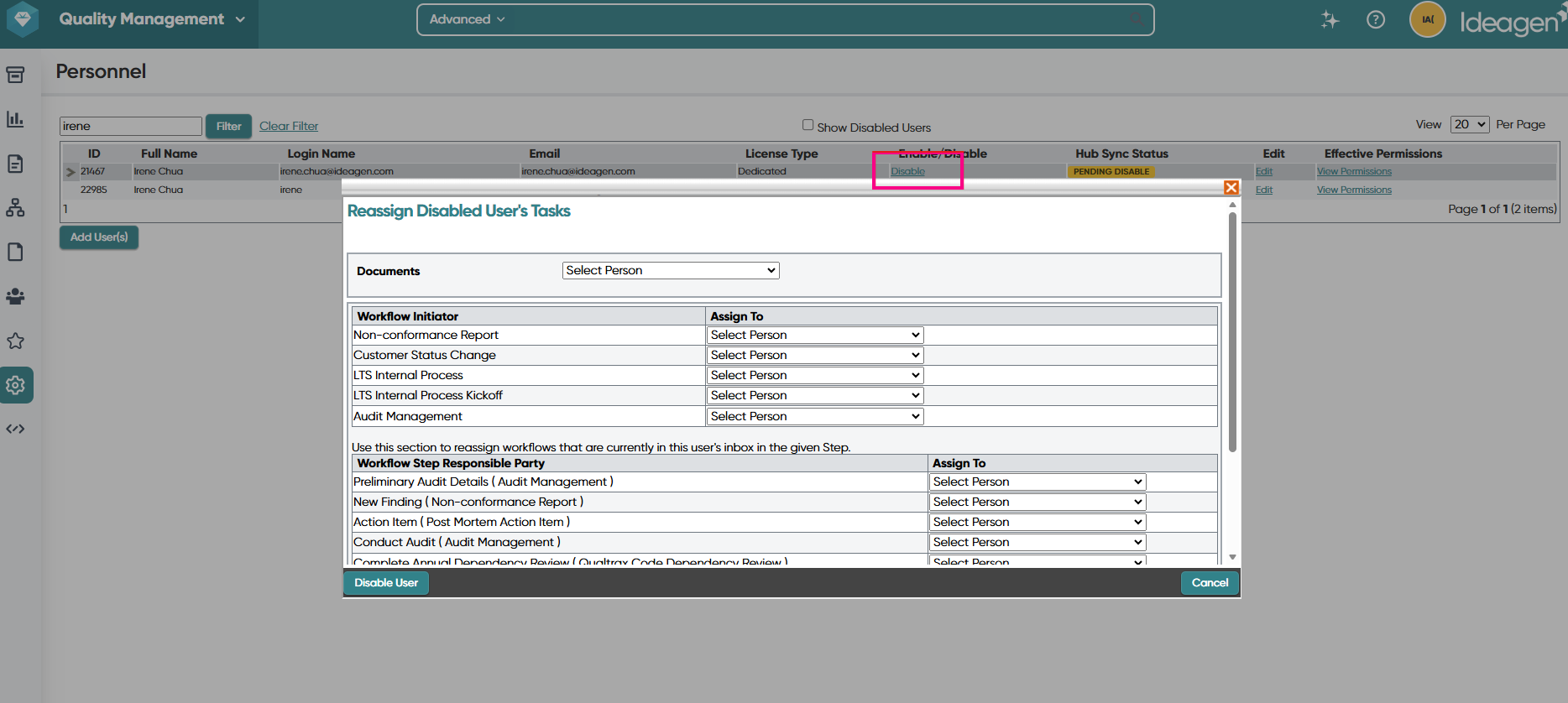
Task: Open Assign To dropdown for Non-conformance Report
Action: coord(815,335)
